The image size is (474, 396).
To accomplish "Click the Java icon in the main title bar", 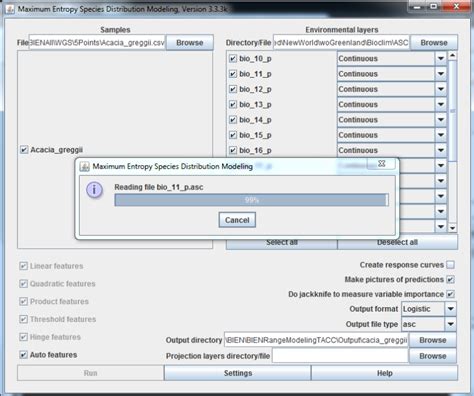I will tap(10, 9).
